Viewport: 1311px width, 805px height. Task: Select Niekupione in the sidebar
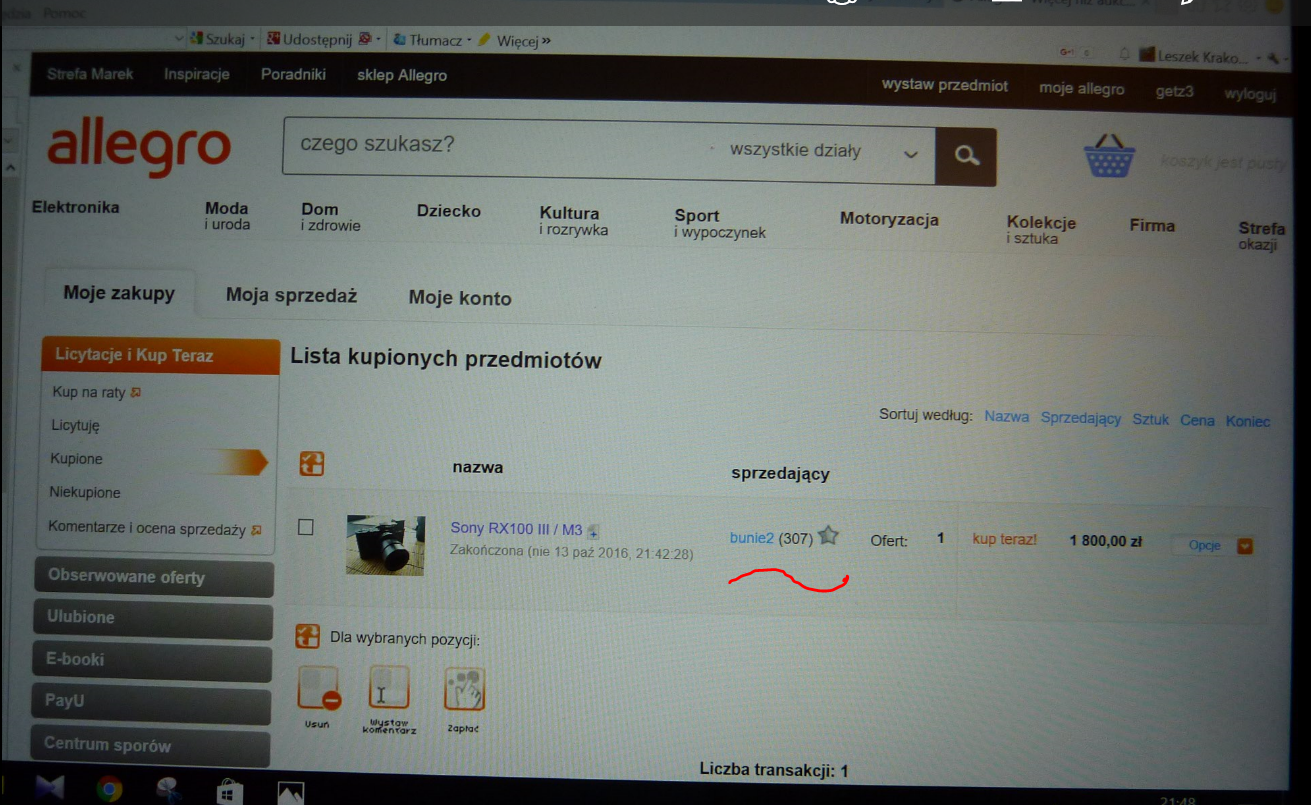[85, 492]
